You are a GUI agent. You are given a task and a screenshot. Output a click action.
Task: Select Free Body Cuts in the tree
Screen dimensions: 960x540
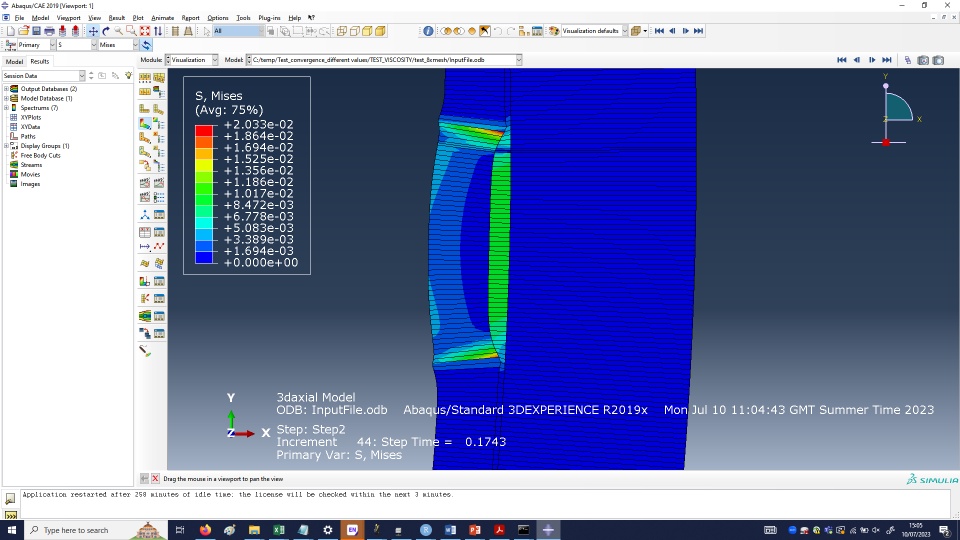pos(40,156)
